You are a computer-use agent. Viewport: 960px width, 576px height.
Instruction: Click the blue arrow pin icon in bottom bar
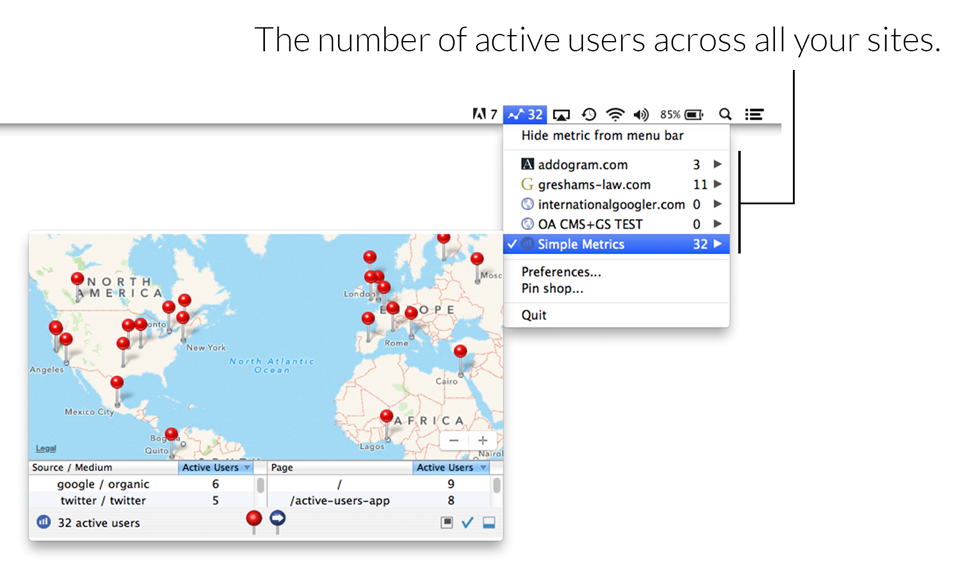point(277,521)
